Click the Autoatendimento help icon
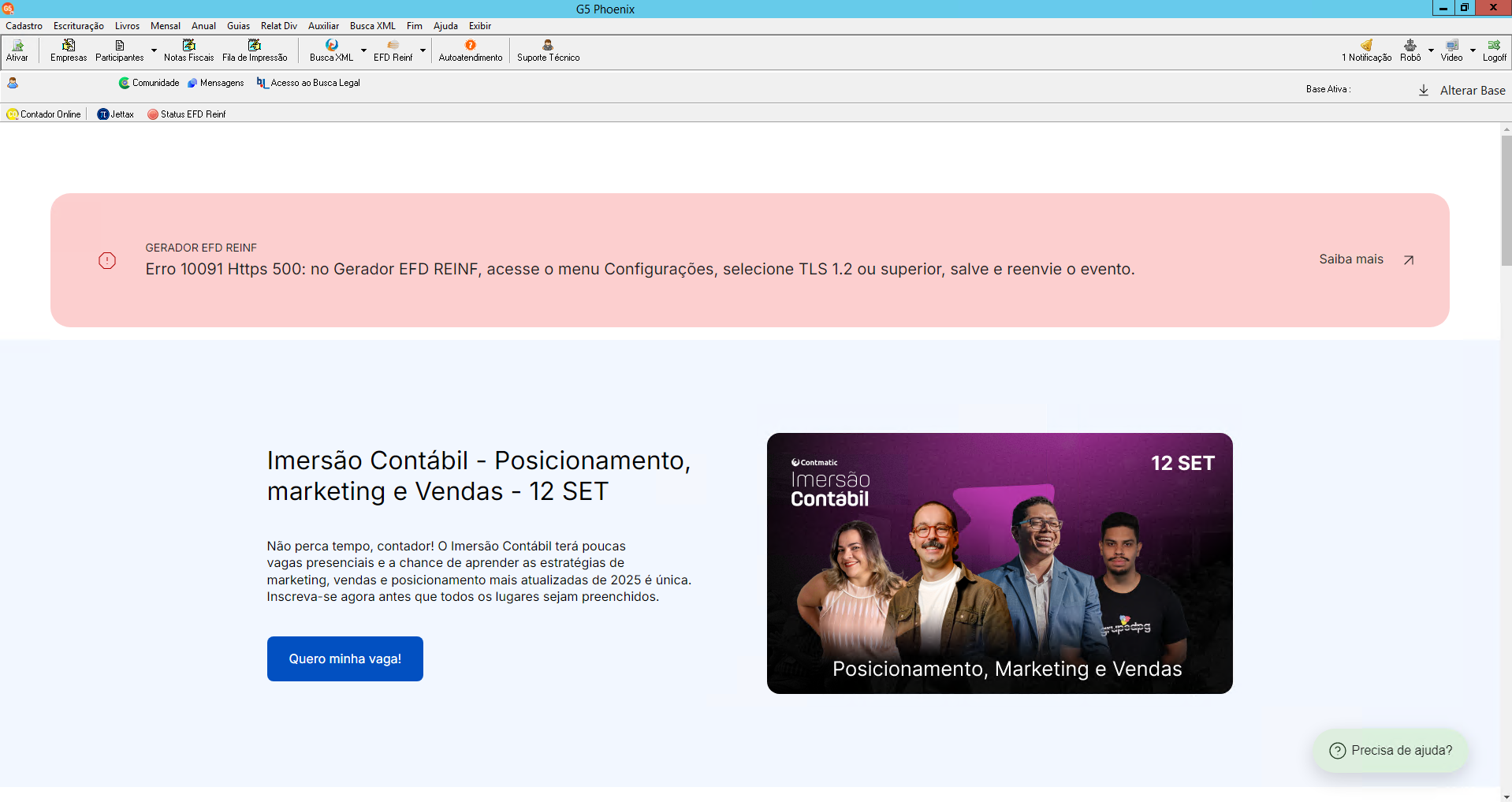The width and height of the screenshot is (1512, 802). [x=471, y=50]
